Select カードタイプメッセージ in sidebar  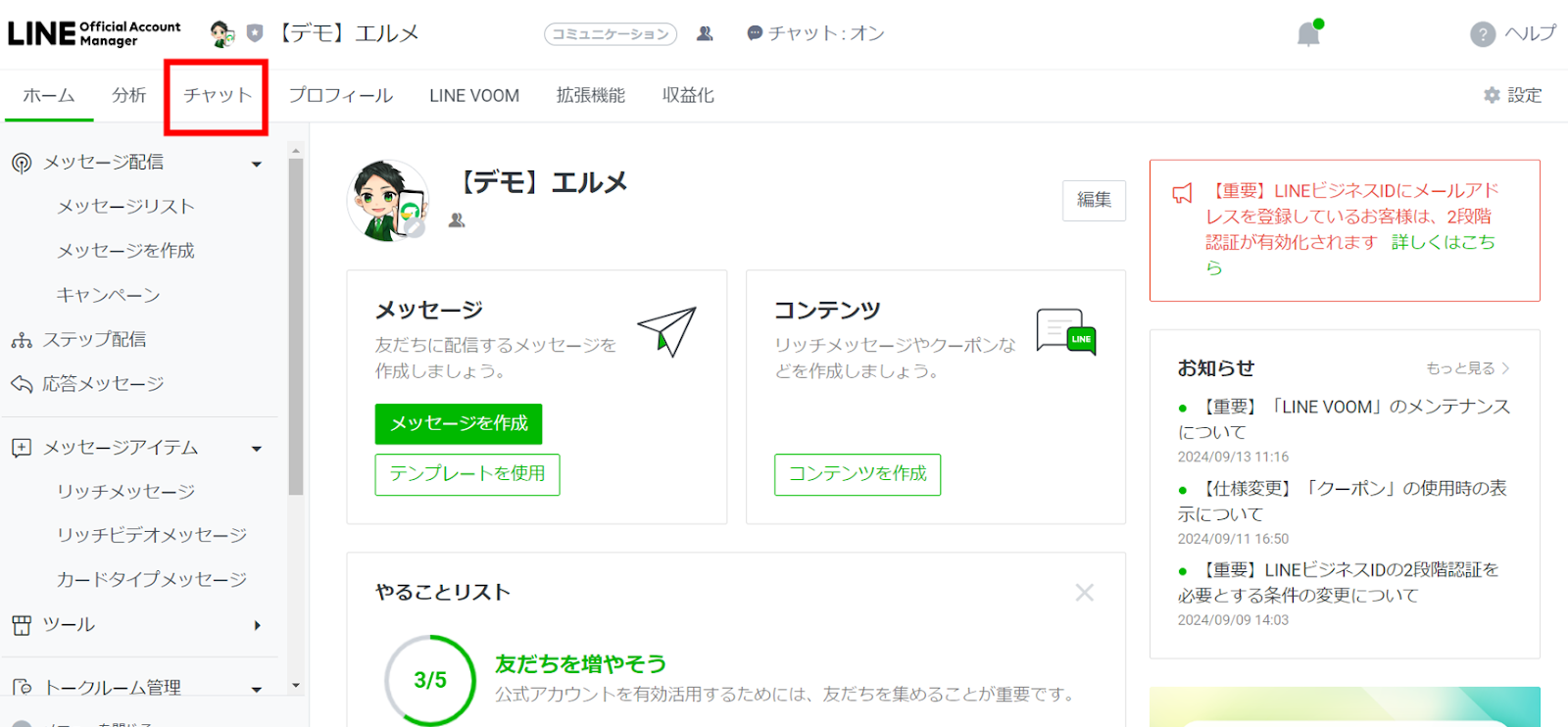[152, 580]
